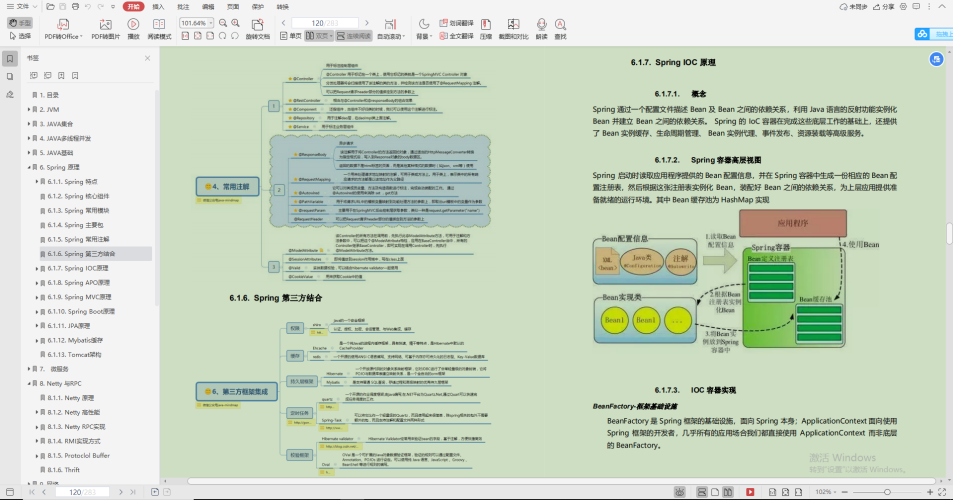Jump to last page in status bar

(132, 491)
